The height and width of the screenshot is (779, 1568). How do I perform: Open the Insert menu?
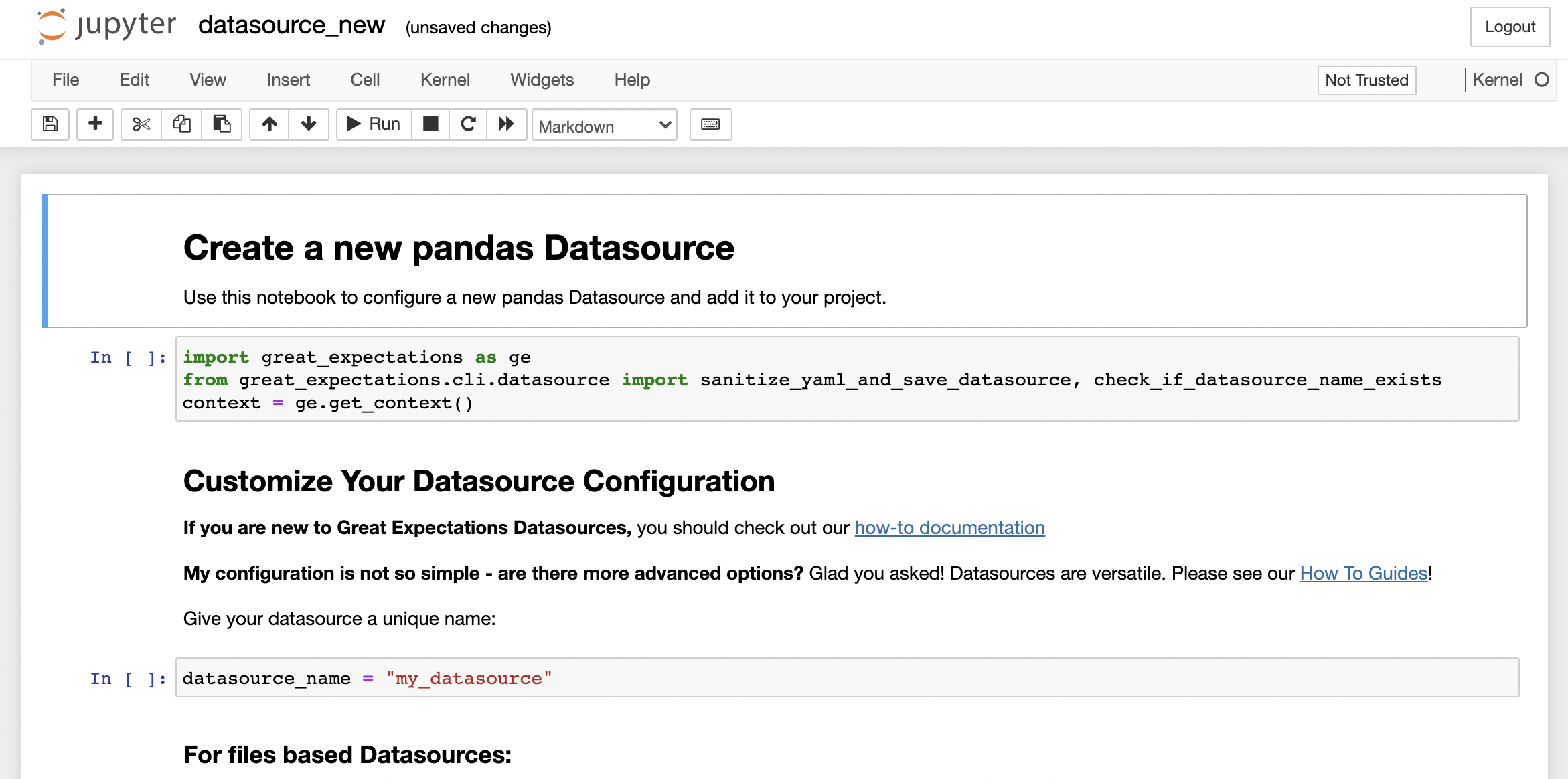point(288,80)
